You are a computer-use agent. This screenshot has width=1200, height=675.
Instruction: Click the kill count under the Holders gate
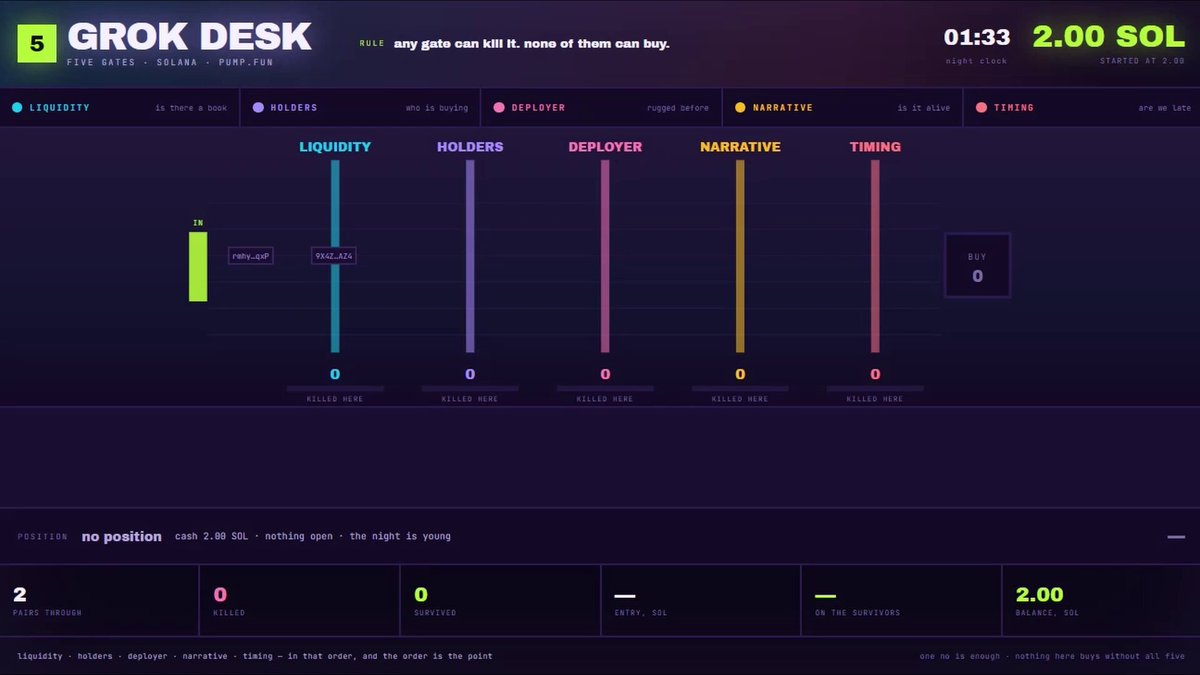pyautogui.click(x=470, y=374)
